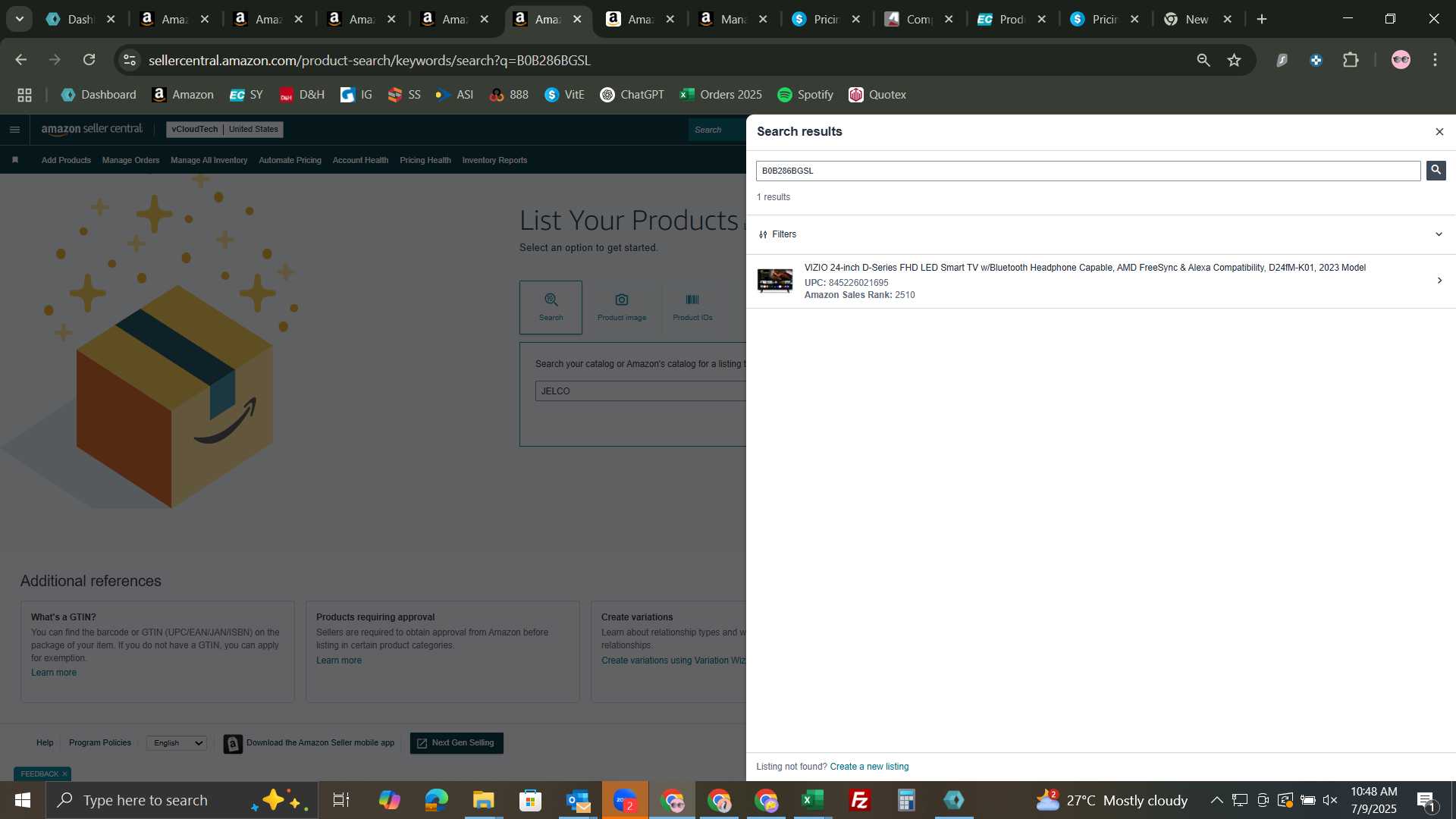
Task: Close the Search results panel
Action: [x=1439, y=132]
